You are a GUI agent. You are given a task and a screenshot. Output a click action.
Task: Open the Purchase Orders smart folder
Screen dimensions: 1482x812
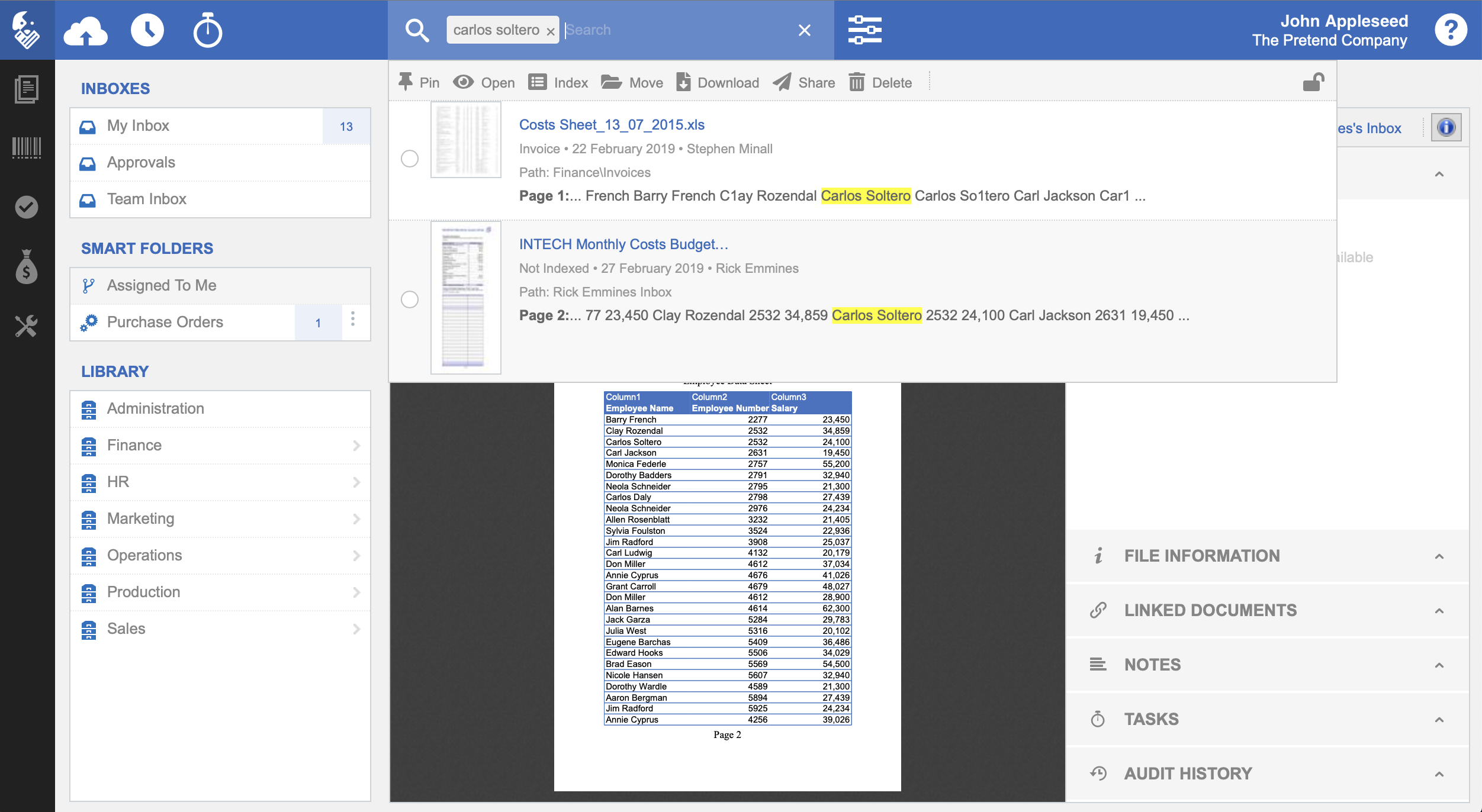pos(165,322)
